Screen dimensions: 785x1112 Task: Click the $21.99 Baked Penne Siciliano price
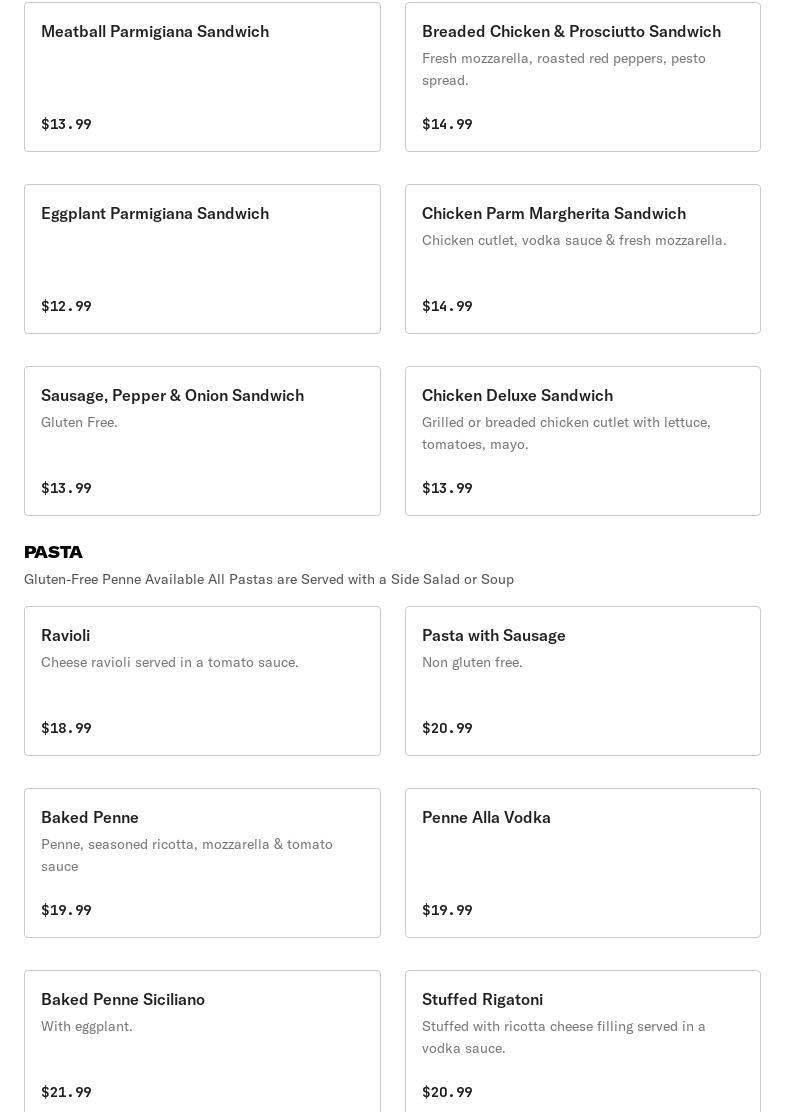(x=66, y=1092)
